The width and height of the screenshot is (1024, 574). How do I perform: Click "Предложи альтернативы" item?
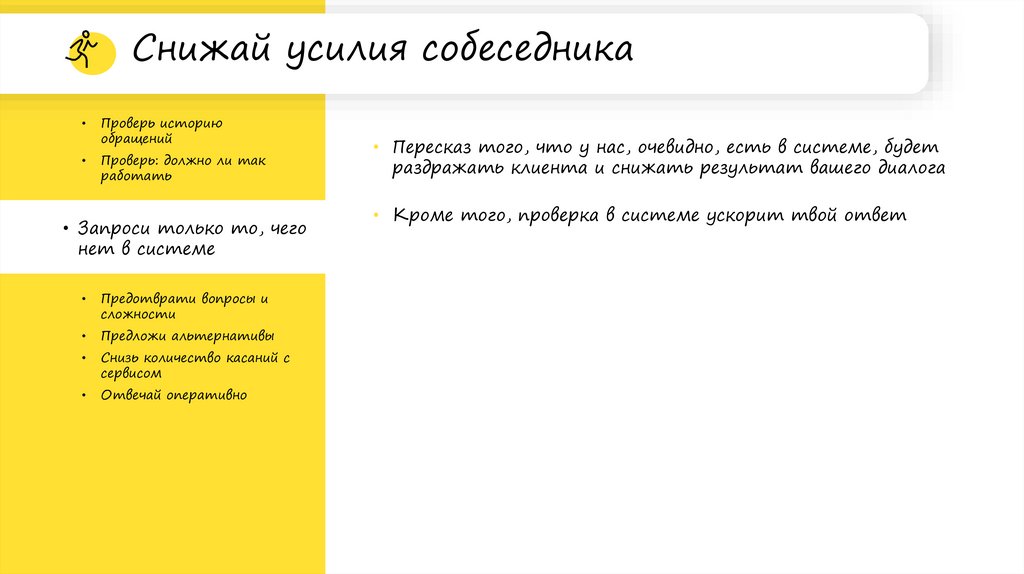[187, 336]
